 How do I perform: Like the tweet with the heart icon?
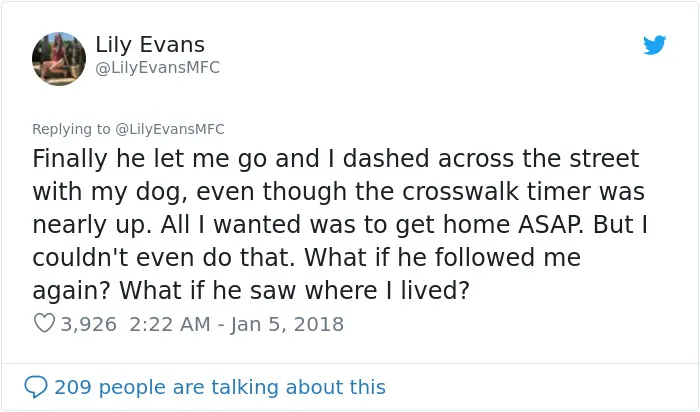(44, 323)
